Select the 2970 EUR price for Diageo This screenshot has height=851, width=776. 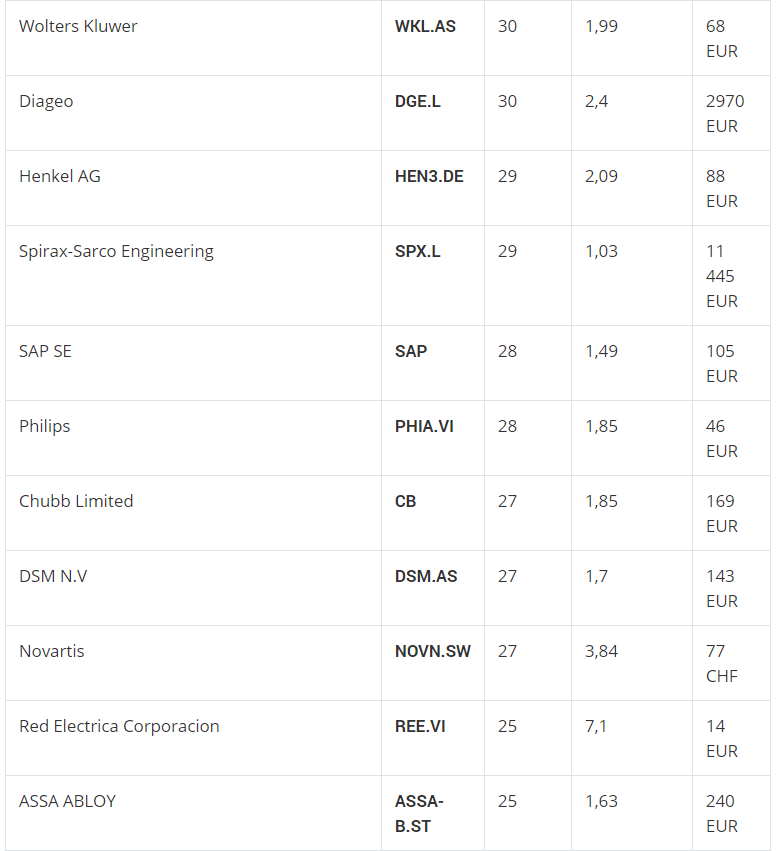725,113
